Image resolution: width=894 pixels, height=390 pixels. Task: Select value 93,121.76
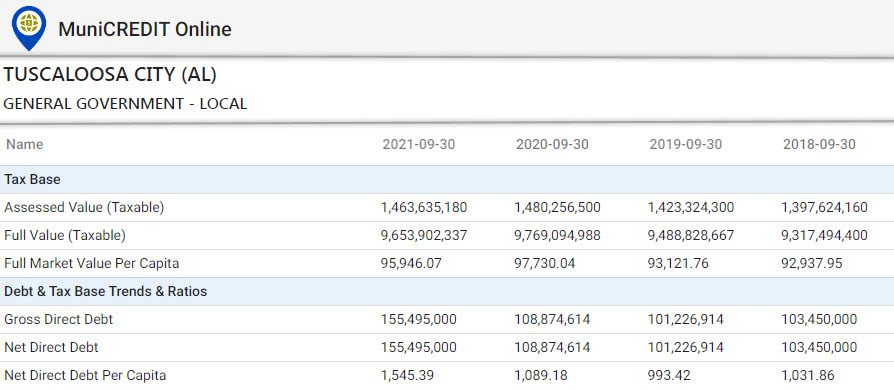pos(678,263)
